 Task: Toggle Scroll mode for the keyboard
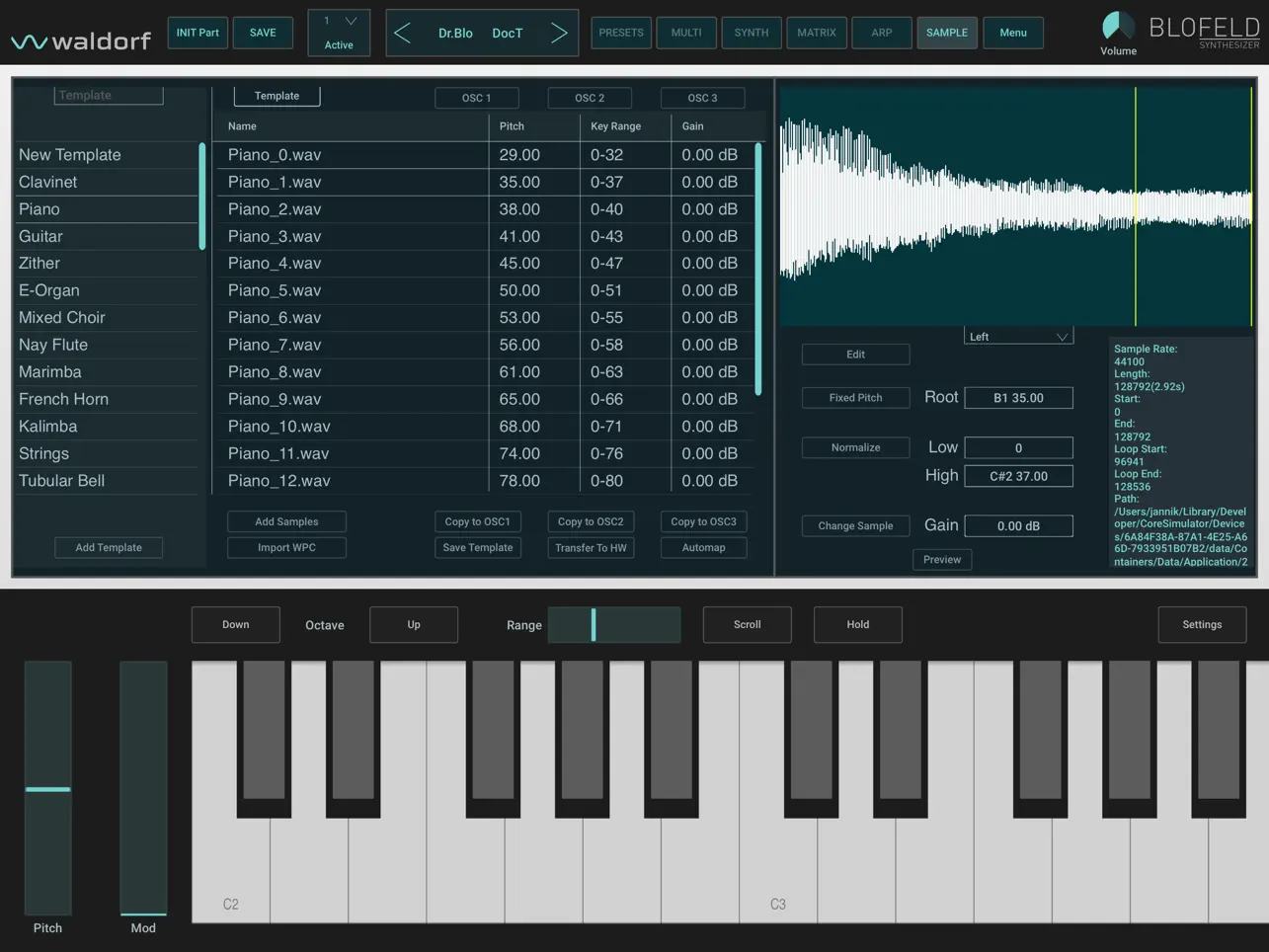[x=747, y=624]
